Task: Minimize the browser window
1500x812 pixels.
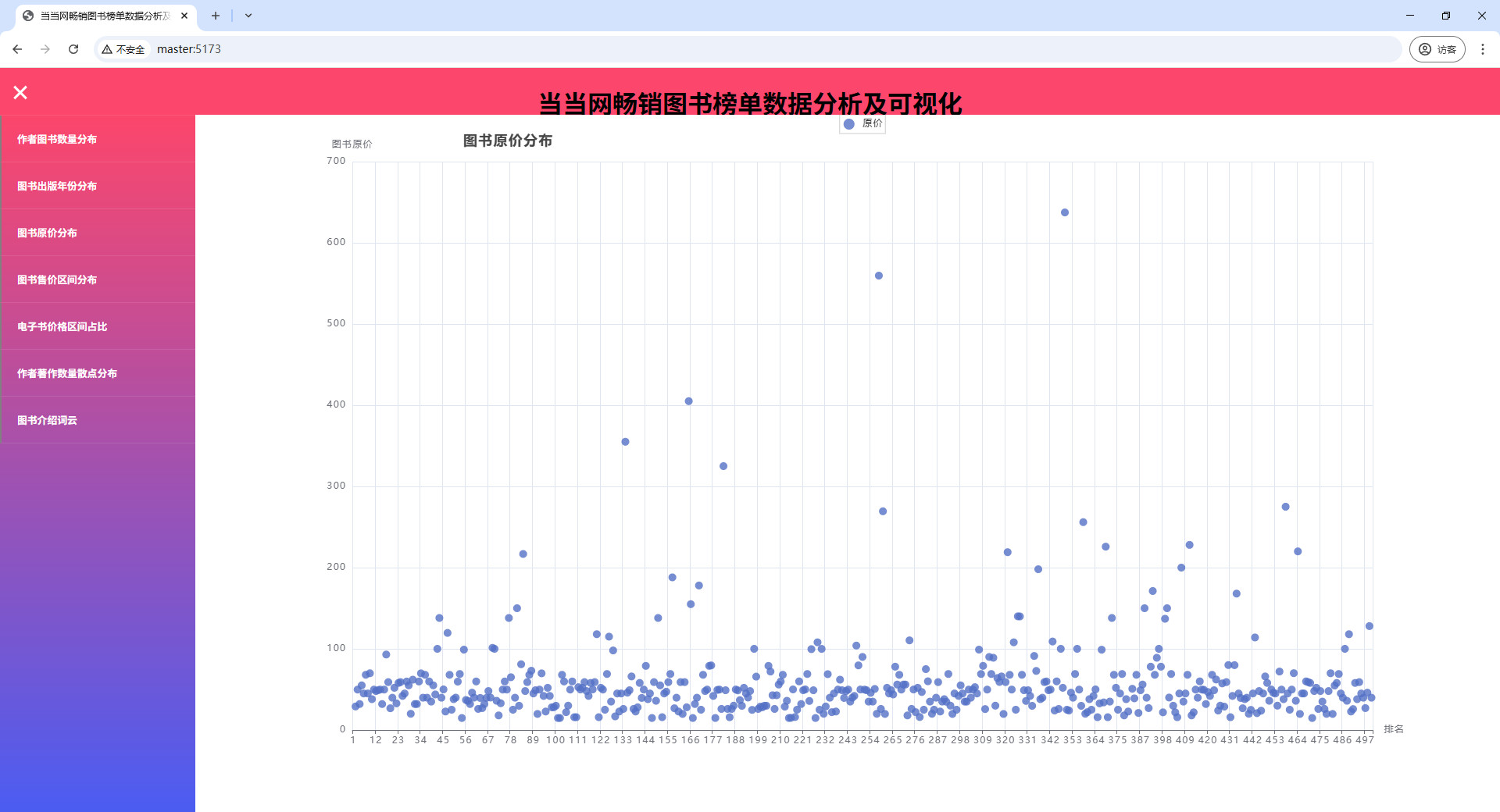Action: (x=1410, y=16)
